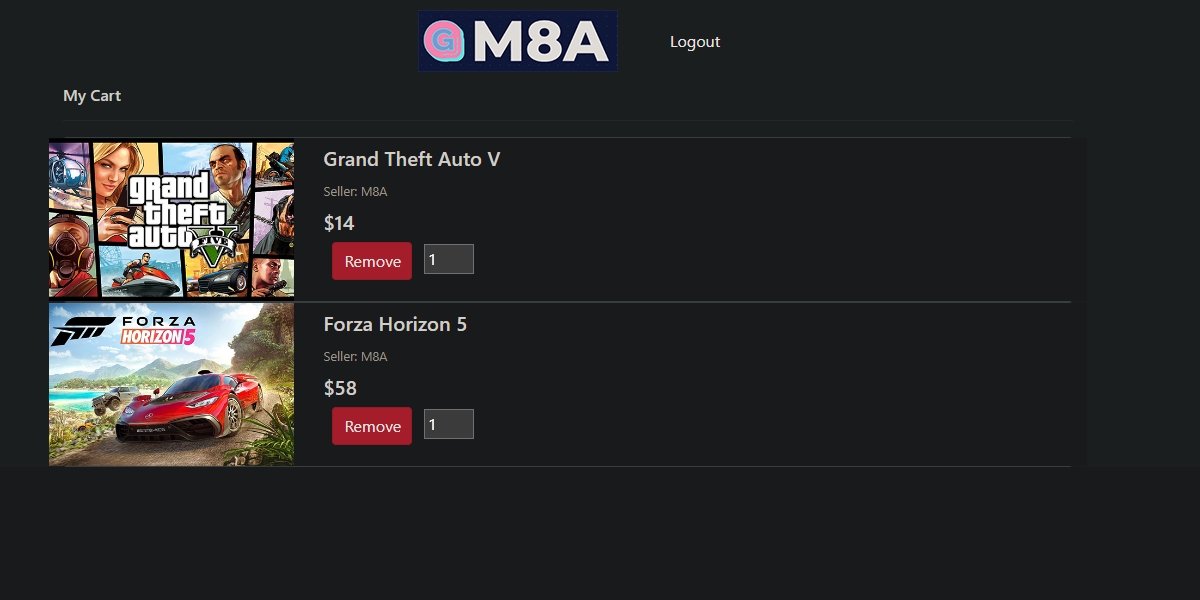Click the M8A lettering in the logo

pos(541,42)
